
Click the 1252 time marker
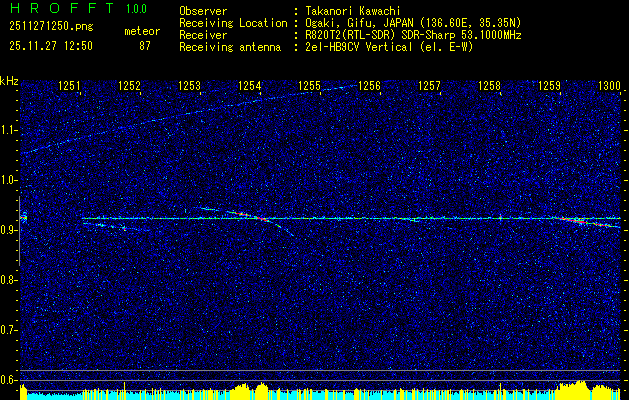[129, 85]
